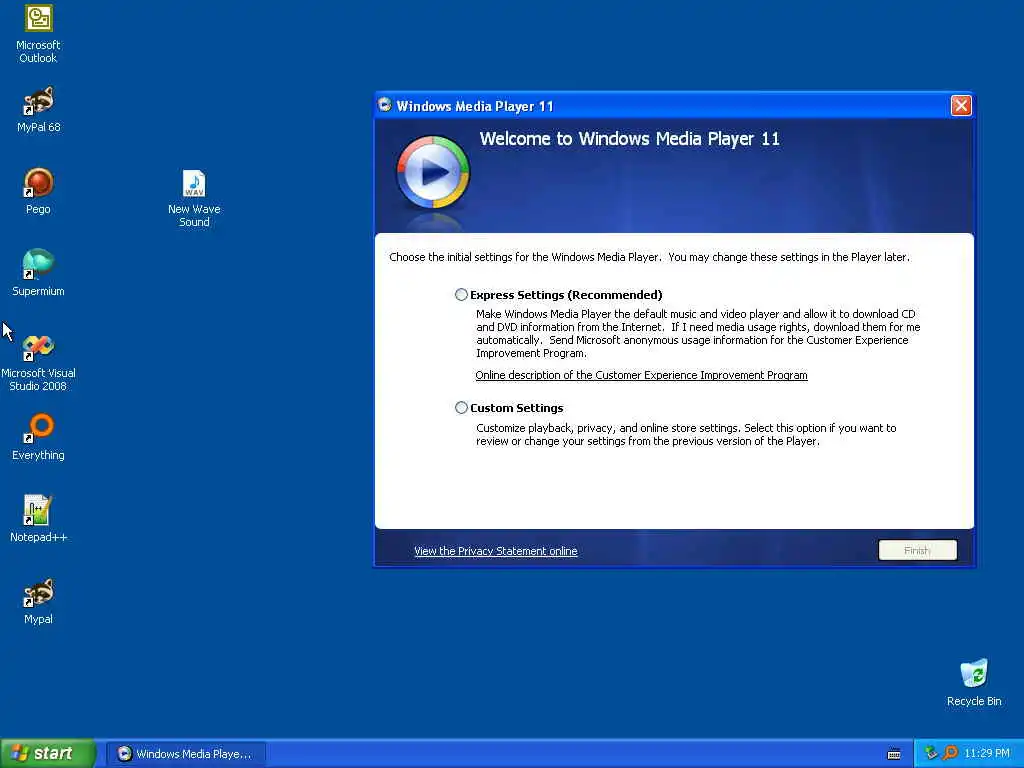This screenshot has height=768, width=1024.
Task: Click the taskbar clock showing 11:29 PM
Action: coord(987,753)
